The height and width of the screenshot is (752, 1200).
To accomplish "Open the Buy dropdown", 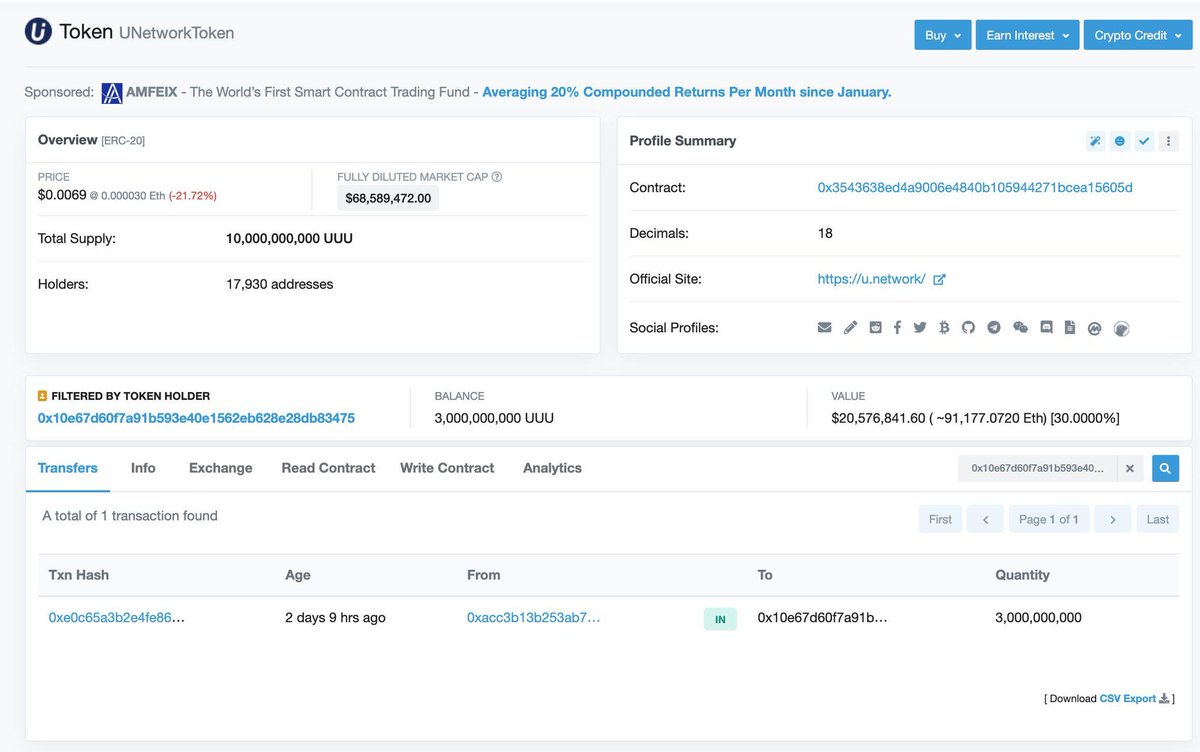I will [x=943, y=35].
